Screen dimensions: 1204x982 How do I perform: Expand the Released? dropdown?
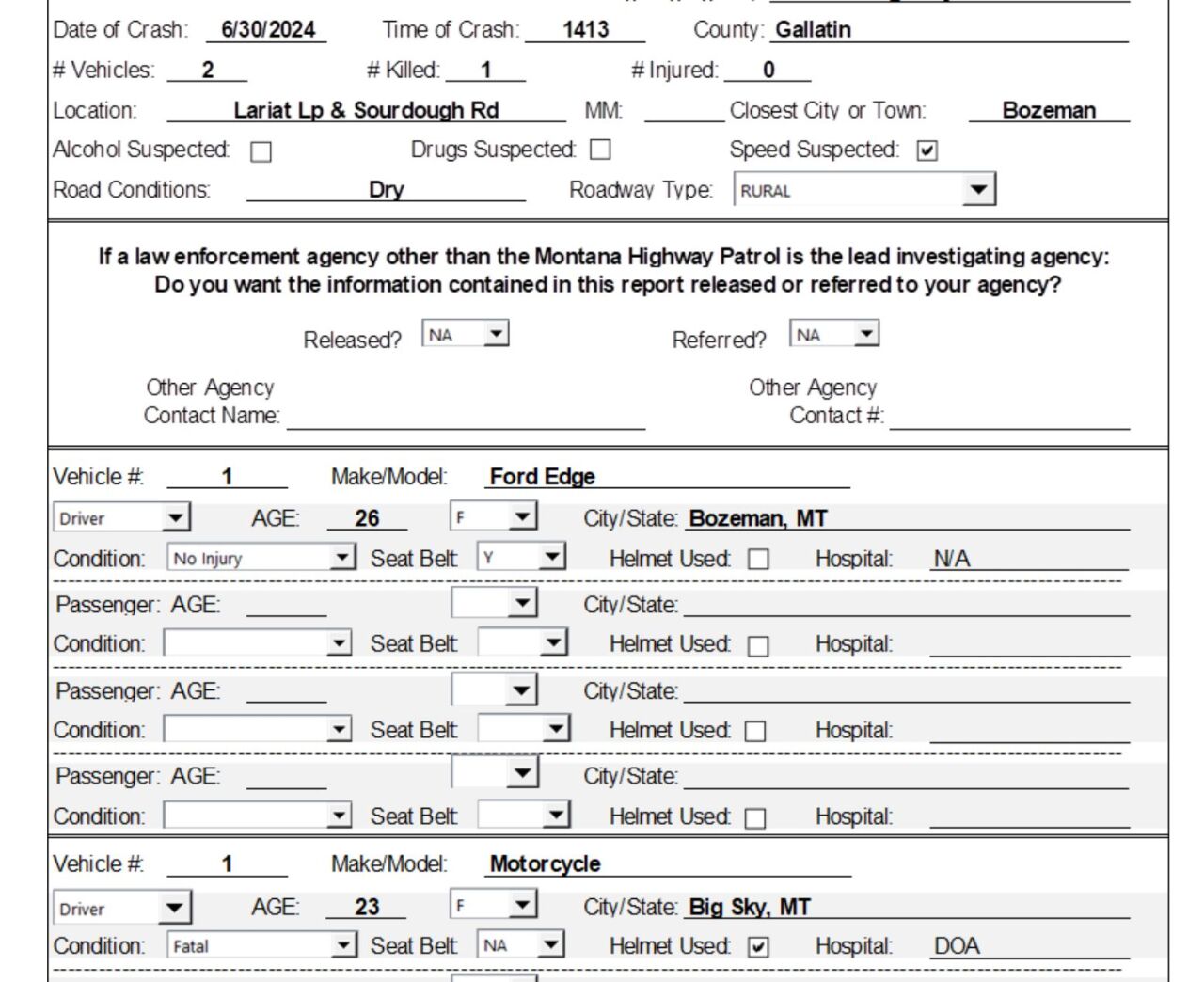click(x=496, y=334)
